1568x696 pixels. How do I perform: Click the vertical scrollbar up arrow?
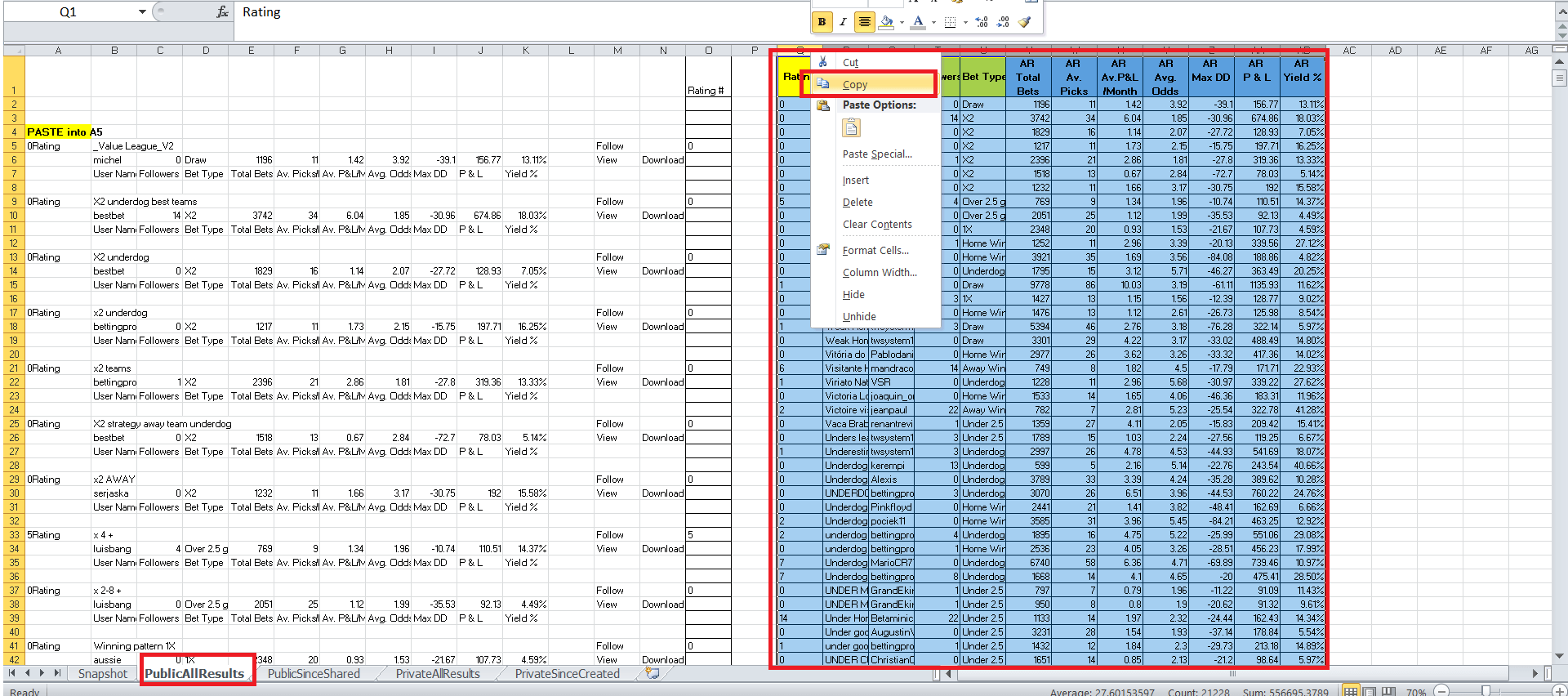click(1560, 62)
